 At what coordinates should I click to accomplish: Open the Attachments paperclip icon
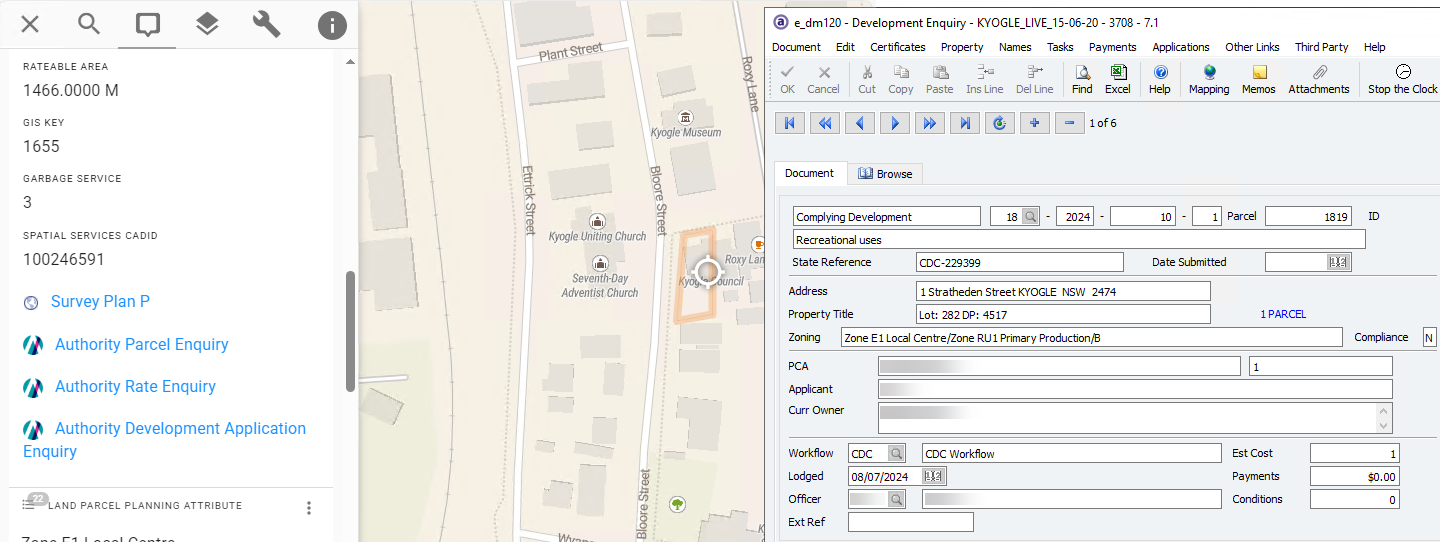click(1318, 79)
